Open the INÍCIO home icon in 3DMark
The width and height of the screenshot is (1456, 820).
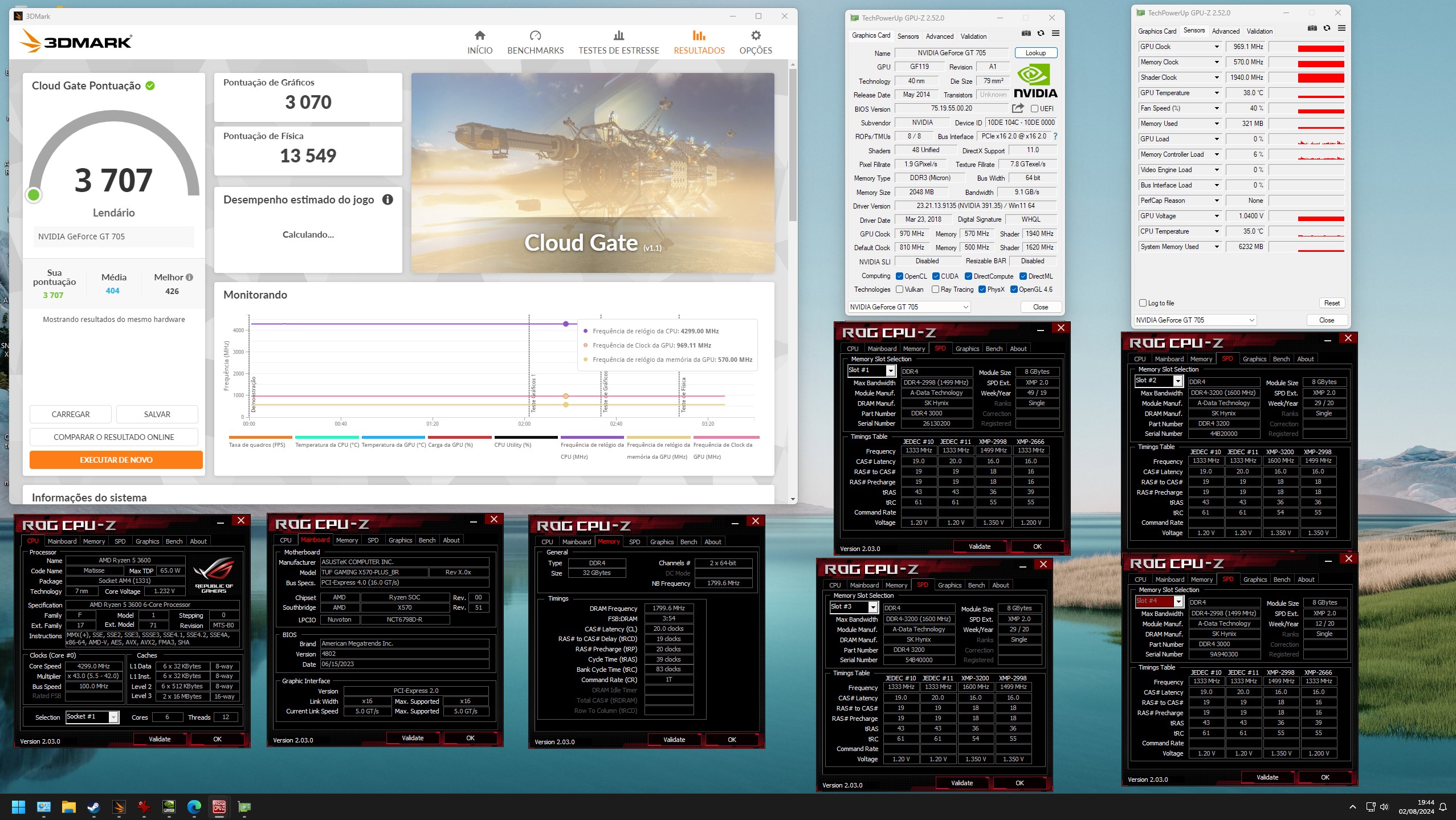480,35
